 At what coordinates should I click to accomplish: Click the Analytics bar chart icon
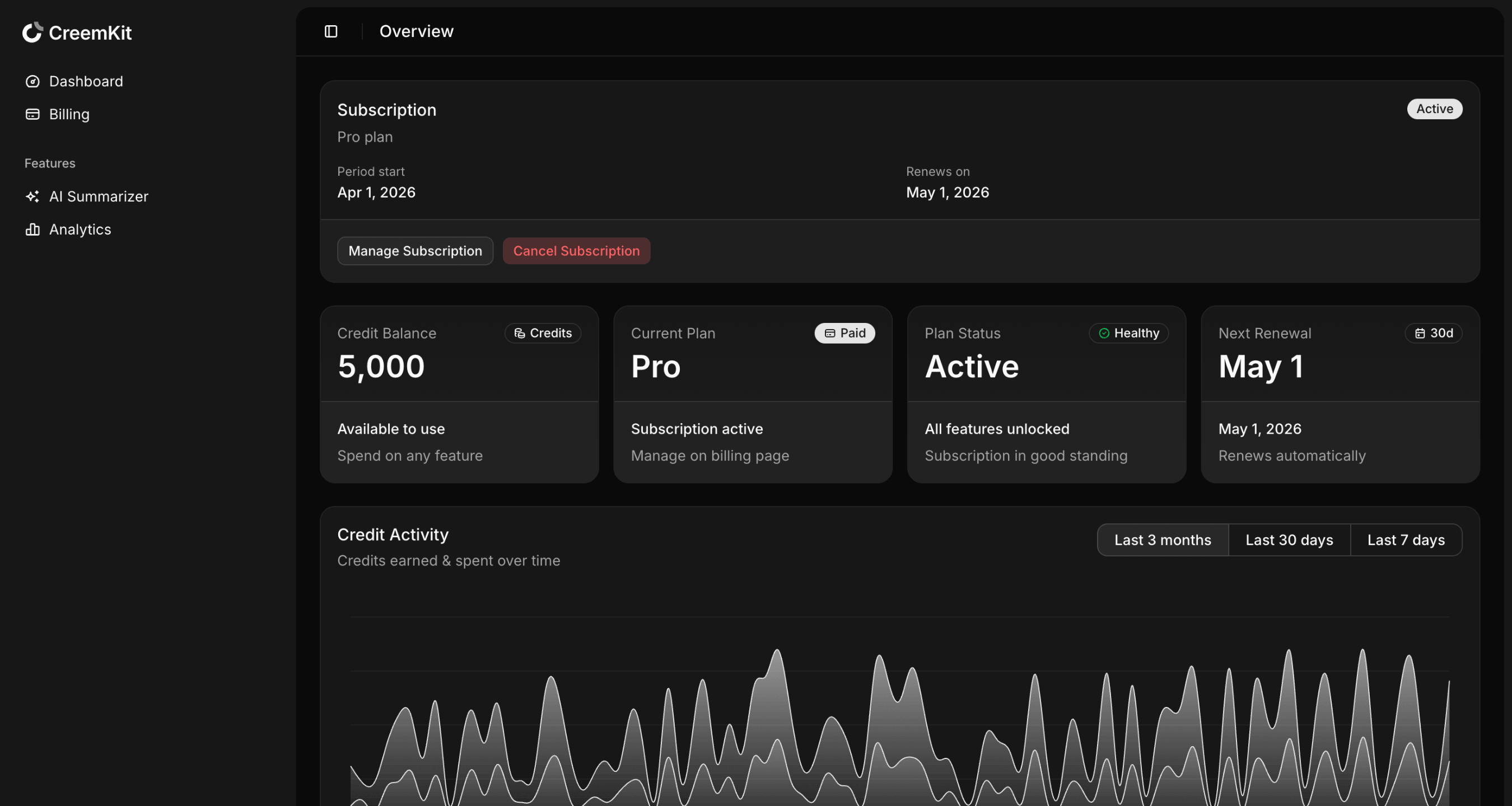33,229
